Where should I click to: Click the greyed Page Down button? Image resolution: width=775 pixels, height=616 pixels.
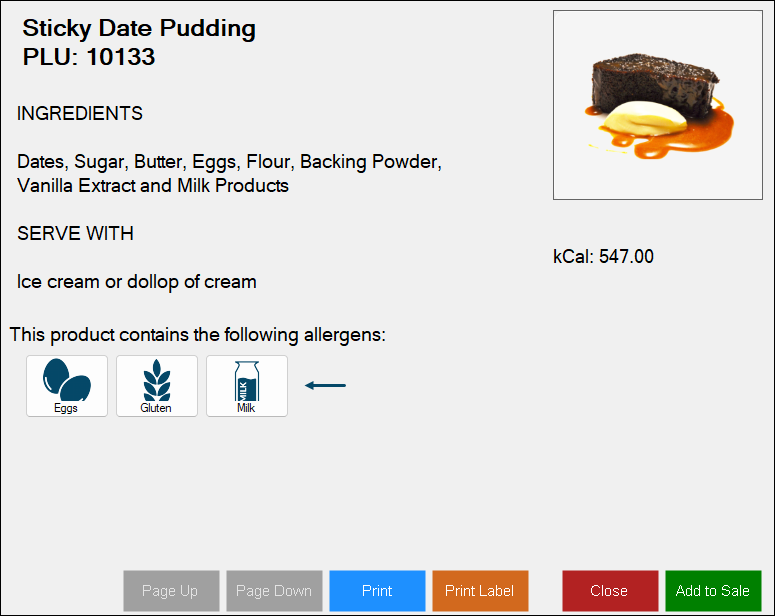pyautogui.click(x=274, y=591)
